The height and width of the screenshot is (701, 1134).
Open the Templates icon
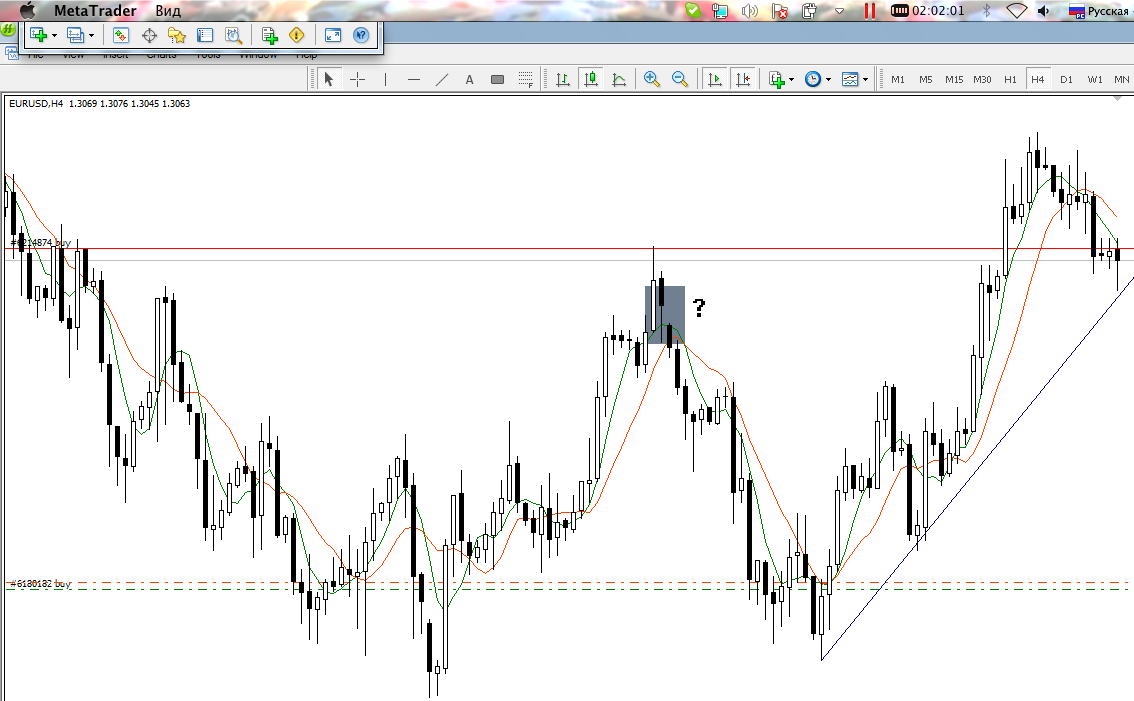pos(850,79)
